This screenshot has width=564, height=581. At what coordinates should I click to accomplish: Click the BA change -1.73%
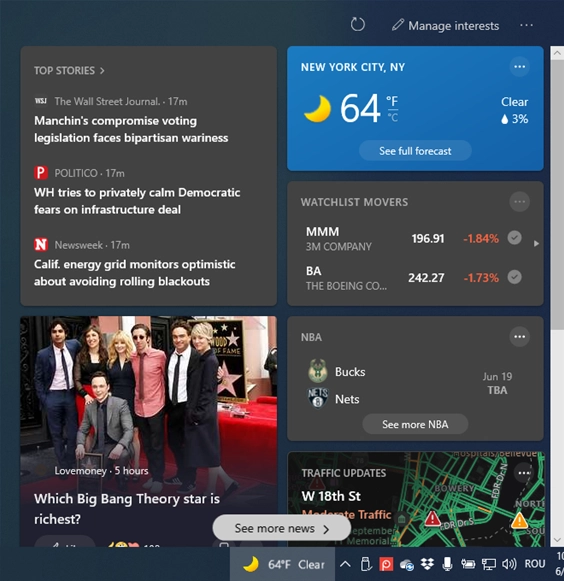coord(481,278)
